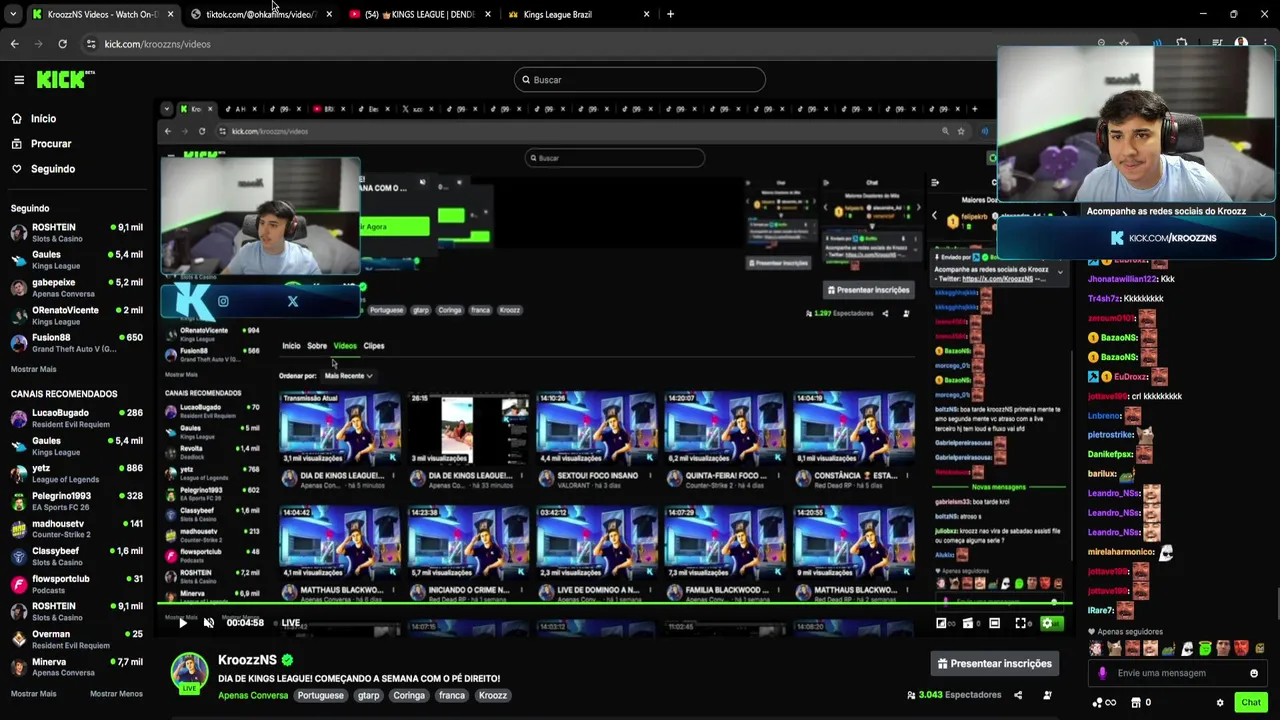Open recommended channel flowsportclub

77,584
